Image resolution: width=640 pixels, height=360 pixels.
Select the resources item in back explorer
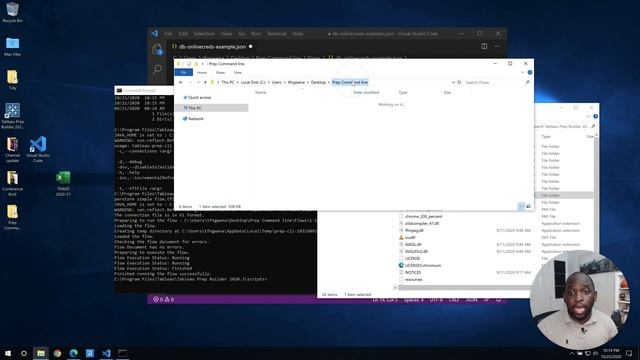(413, 280)
